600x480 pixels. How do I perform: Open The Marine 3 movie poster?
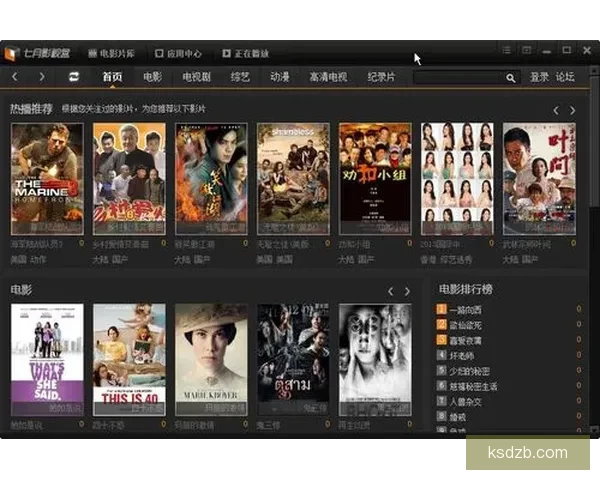point(47,178)
